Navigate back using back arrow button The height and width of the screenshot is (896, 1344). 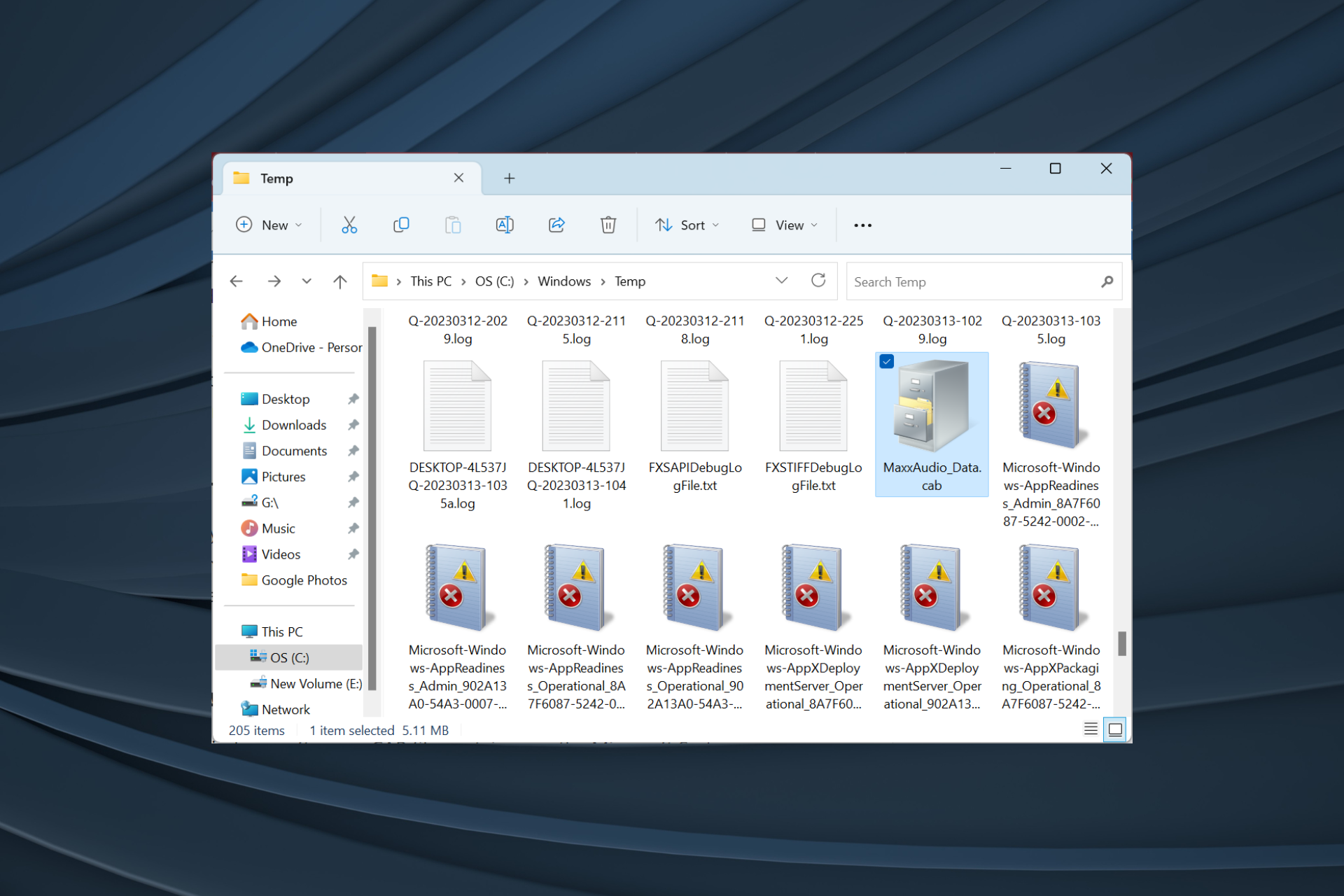tap(237, 281)
